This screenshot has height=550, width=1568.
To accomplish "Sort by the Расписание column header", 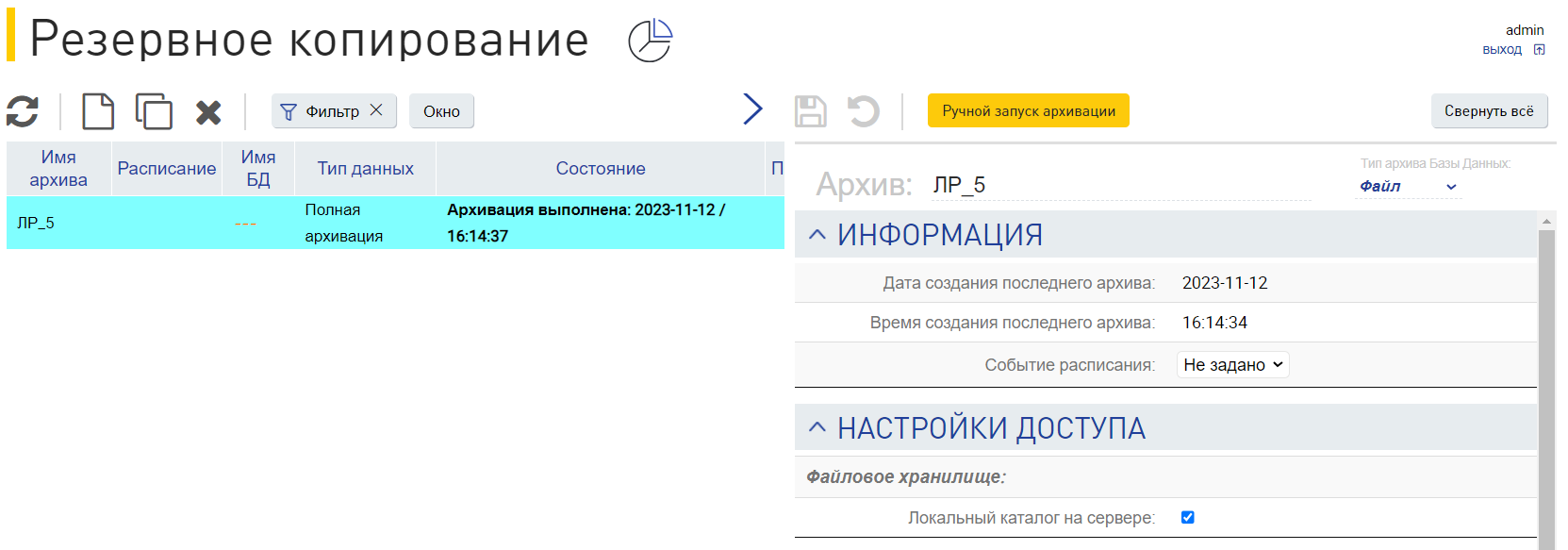I will 167,169.
